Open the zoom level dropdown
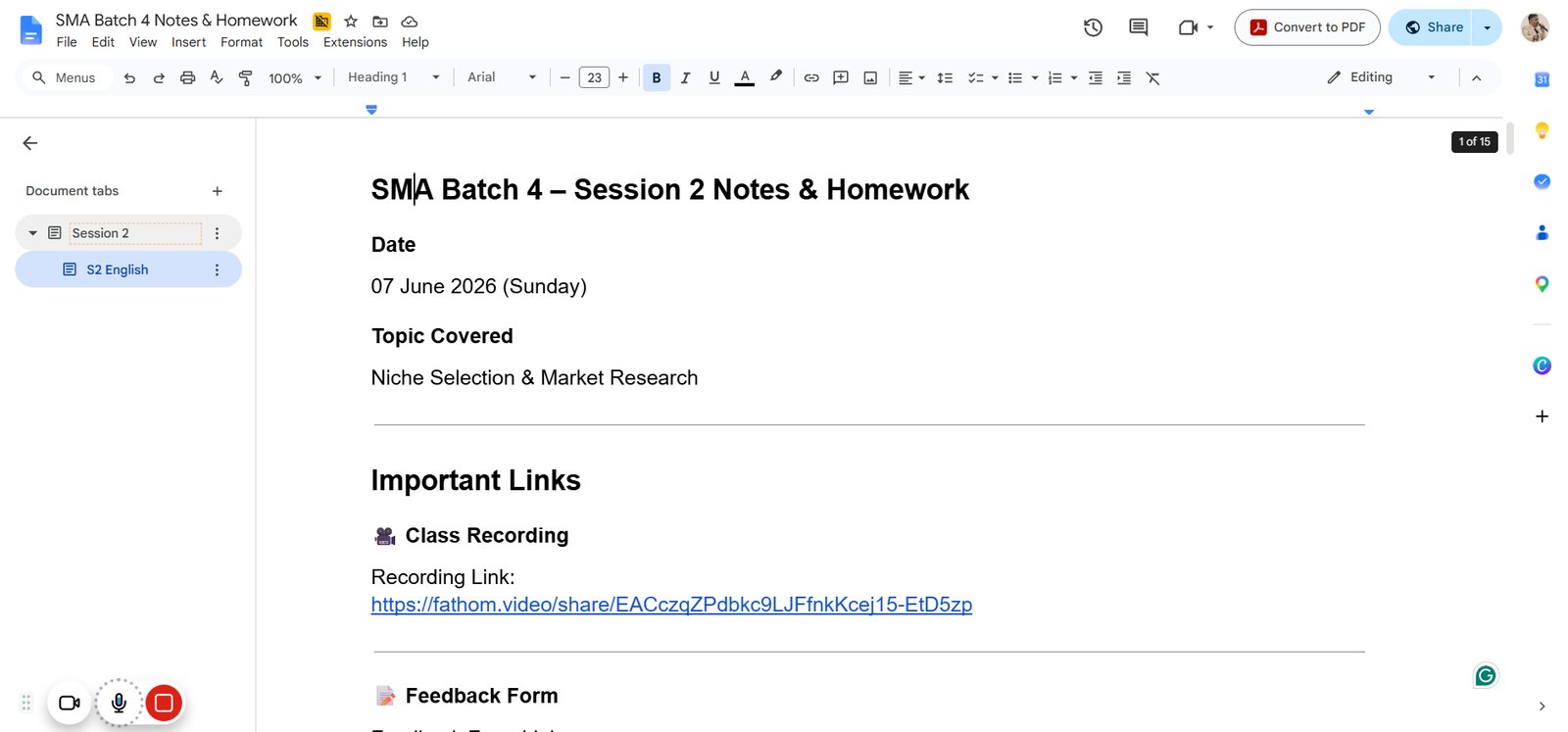The image size is (1568, 732). coord(295,78)
